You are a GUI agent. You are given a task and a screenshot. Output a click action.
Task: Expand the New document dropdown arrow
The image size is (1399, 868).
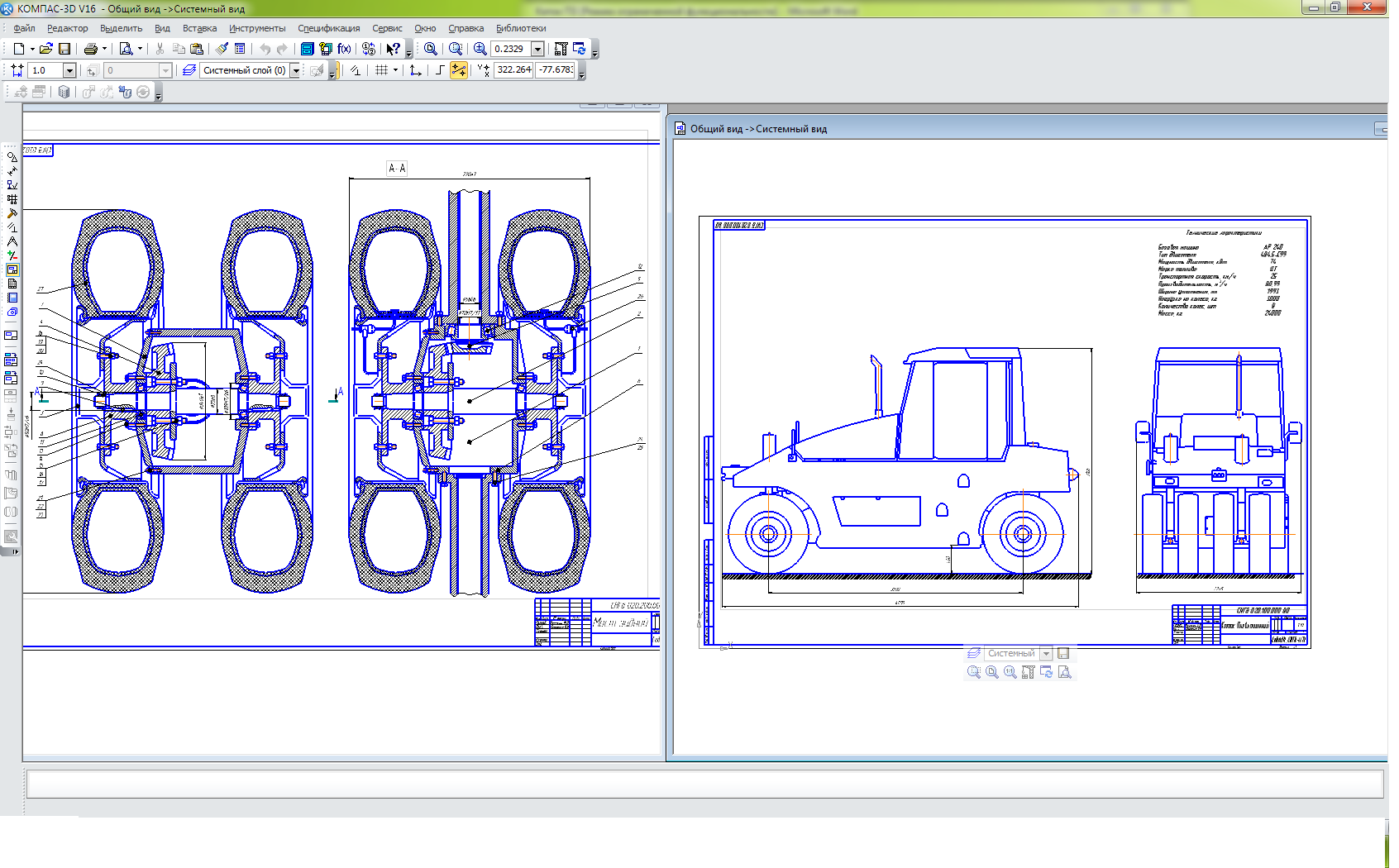point(32,49)
